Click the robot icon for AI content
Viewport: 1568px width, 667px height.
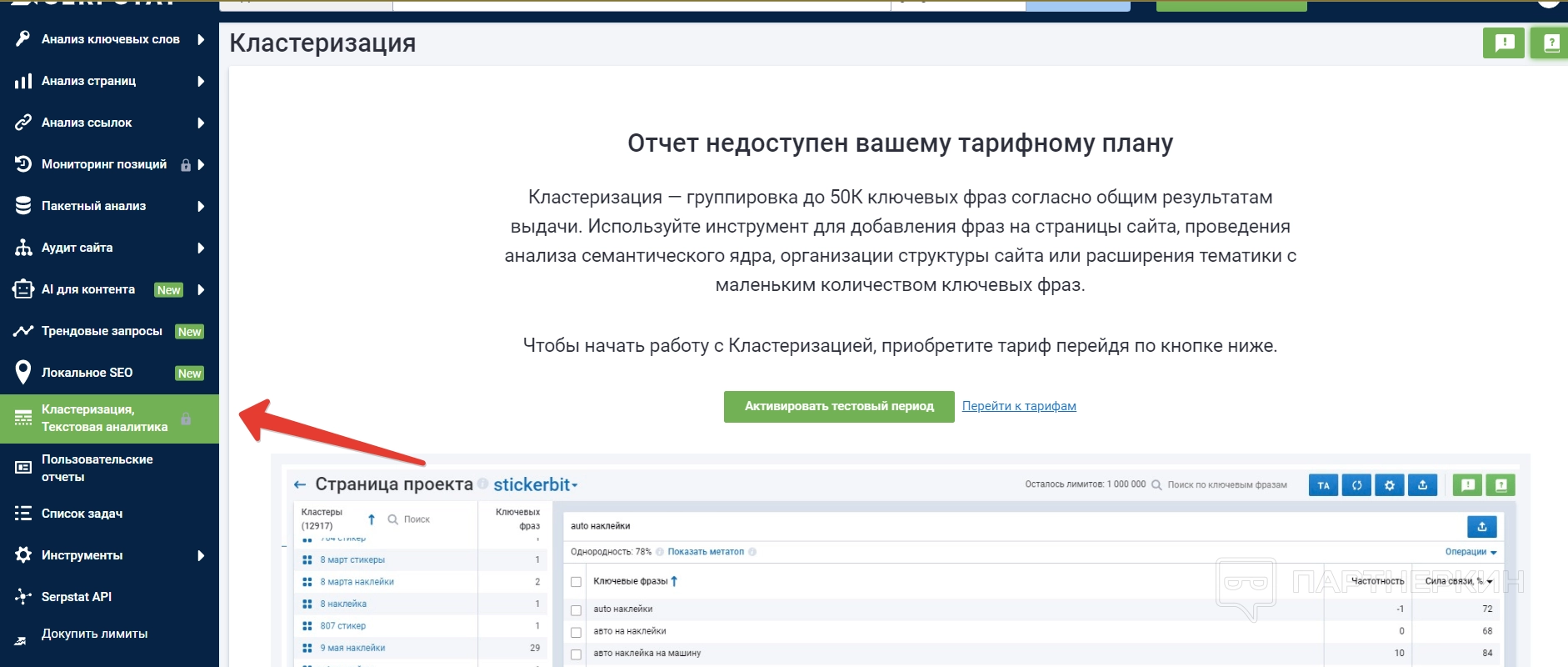[x=22, y=289]
